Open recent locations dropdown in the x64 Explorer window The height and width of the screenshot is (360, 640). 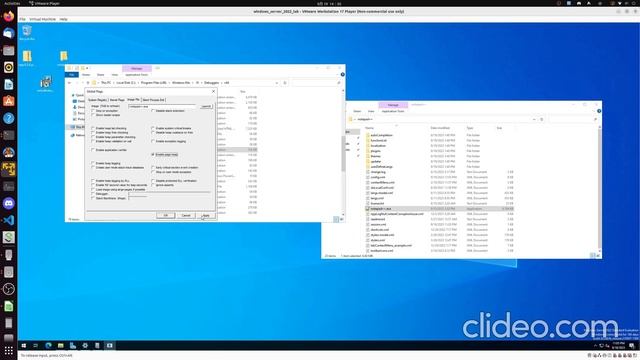pos(82,83)
